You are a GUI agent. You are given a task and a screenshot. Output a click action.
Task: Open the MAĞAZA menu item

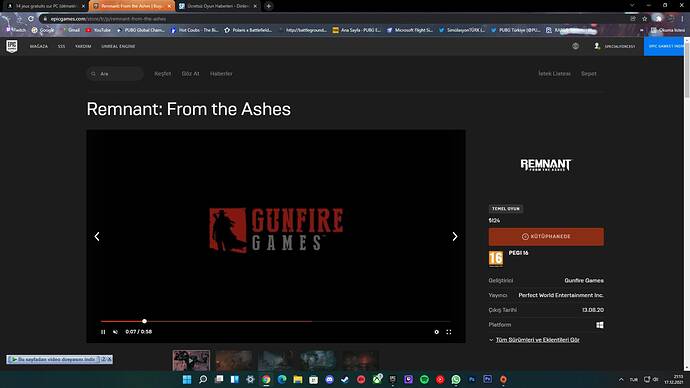(39, 46)
